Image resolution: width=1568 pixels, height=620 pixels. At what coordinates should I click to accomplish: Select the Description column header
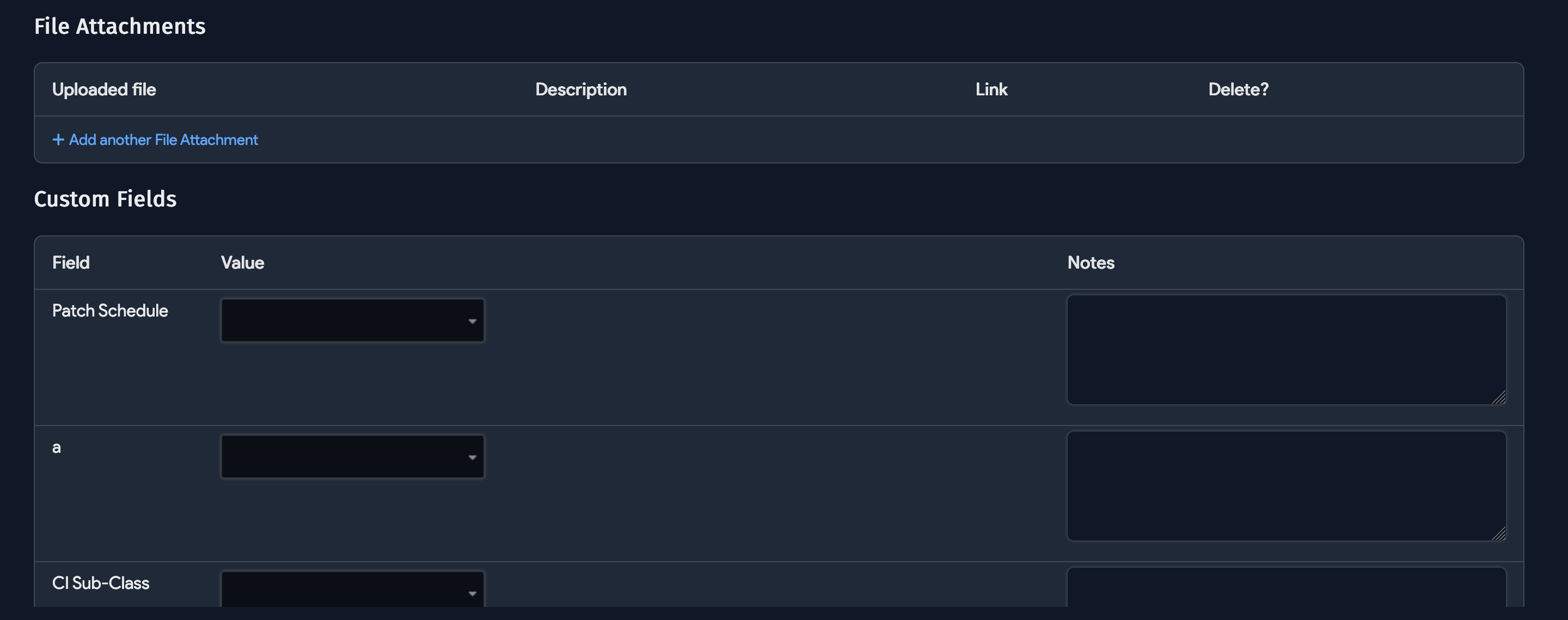tap(581, 89)
